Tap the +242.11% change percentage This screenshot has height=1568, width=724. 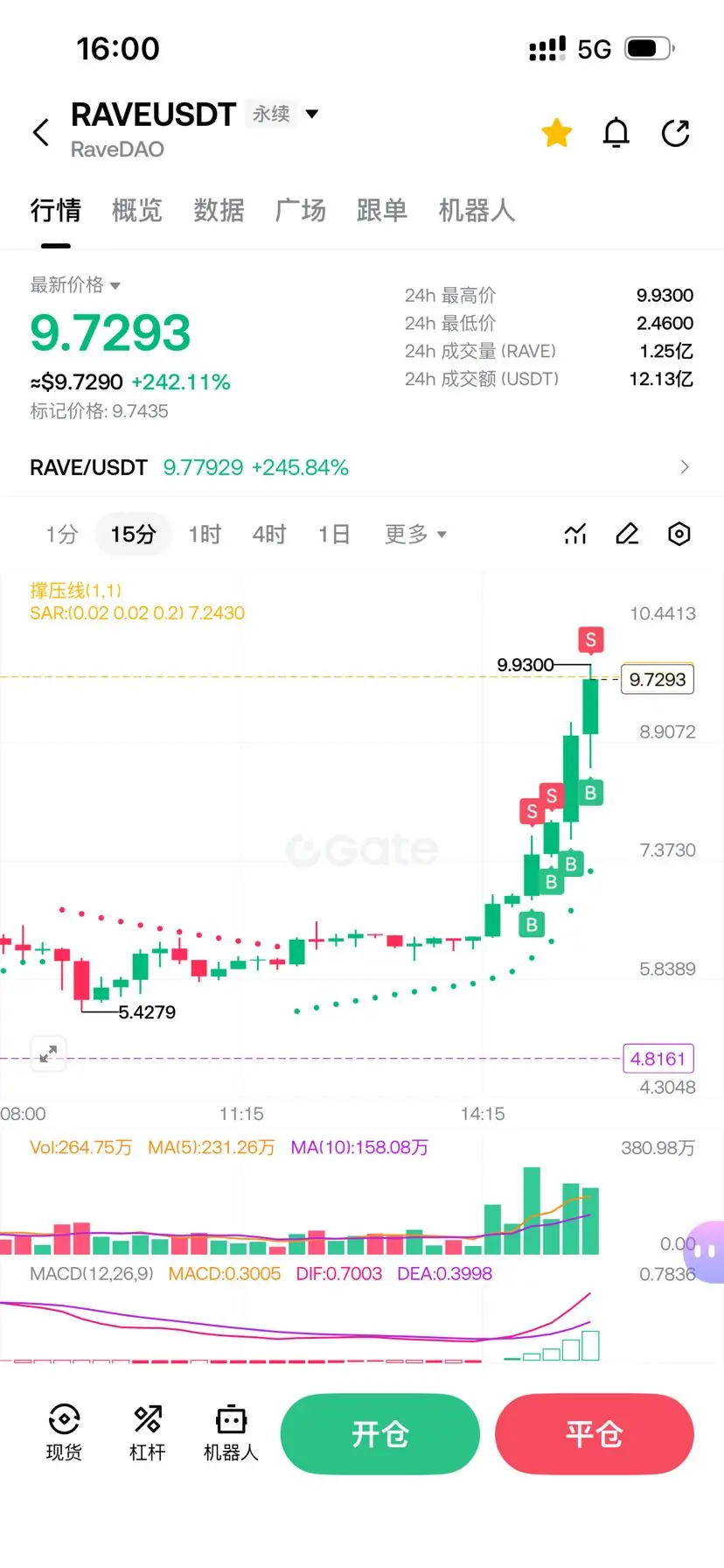[x=181, y=382]
